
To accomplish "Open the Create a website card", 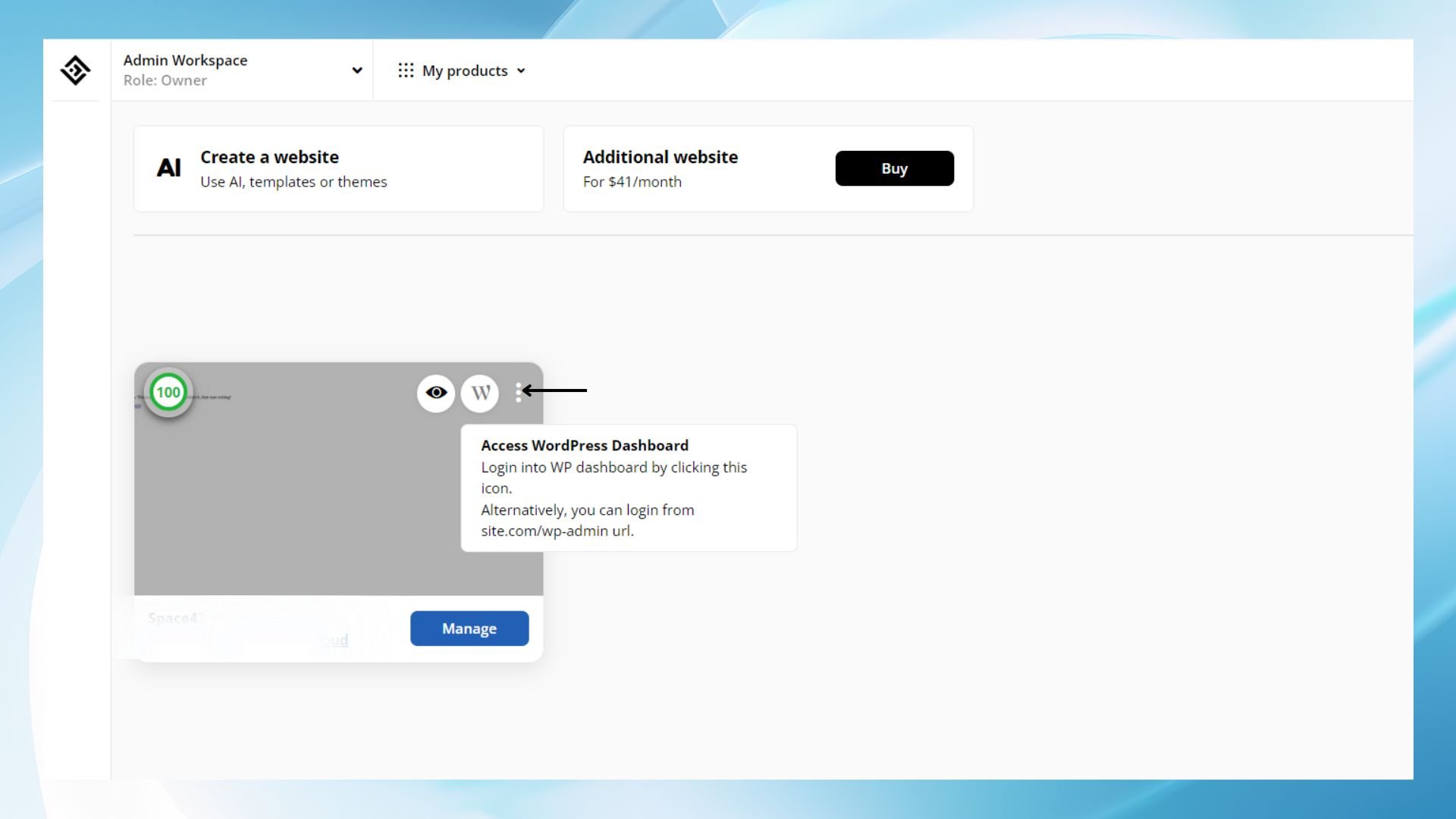I will pos(338,168).
